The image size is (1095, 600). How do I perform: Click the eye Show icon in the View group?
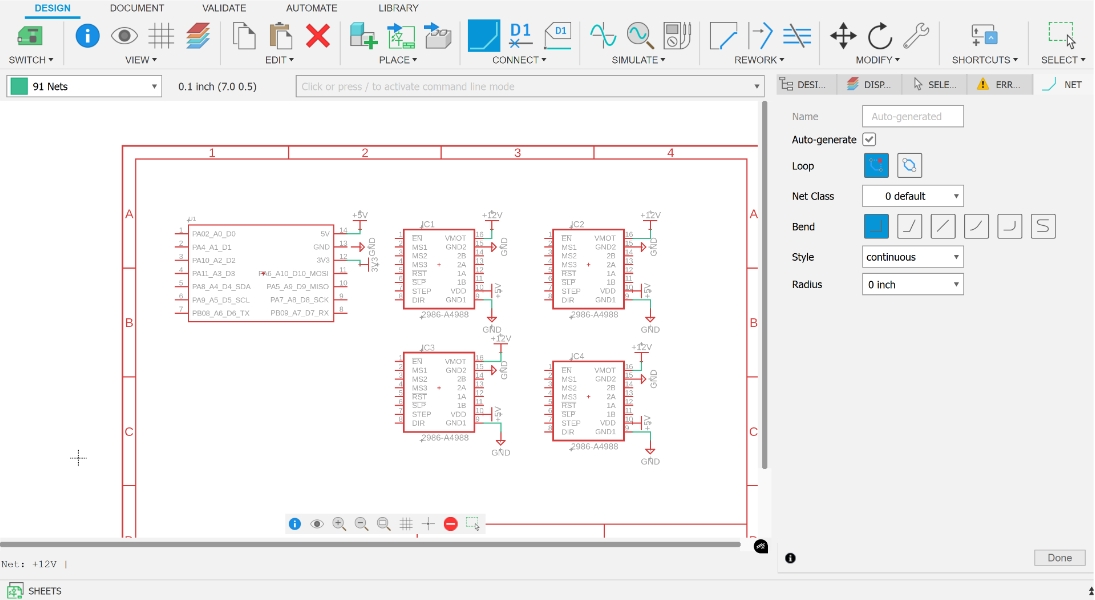click(x=124, y=36)
